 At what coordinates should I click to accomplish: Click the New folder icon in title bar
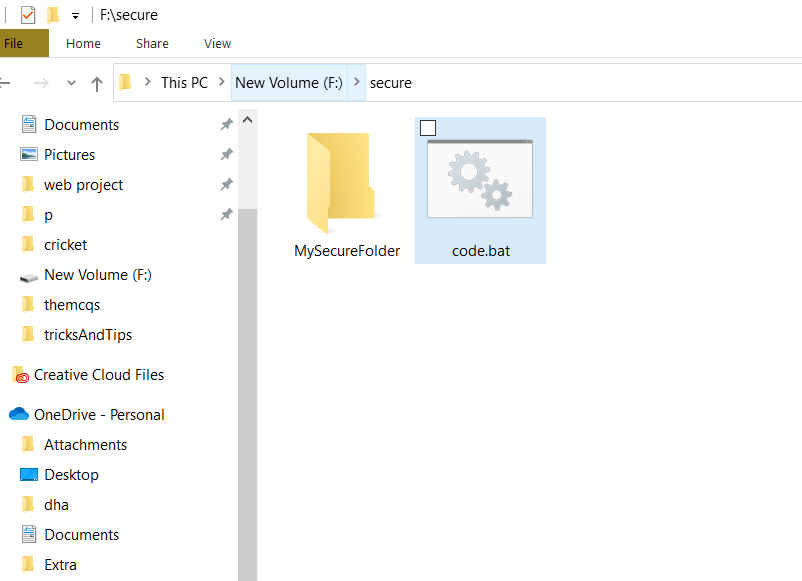pyautogui.click(x=53, y=15)
